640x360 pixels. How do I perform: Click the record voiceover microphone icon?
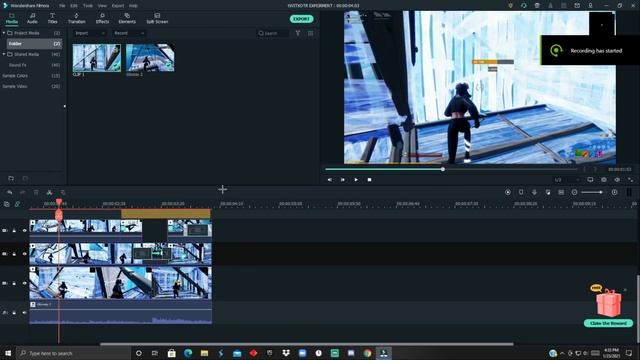pos(534,192)
